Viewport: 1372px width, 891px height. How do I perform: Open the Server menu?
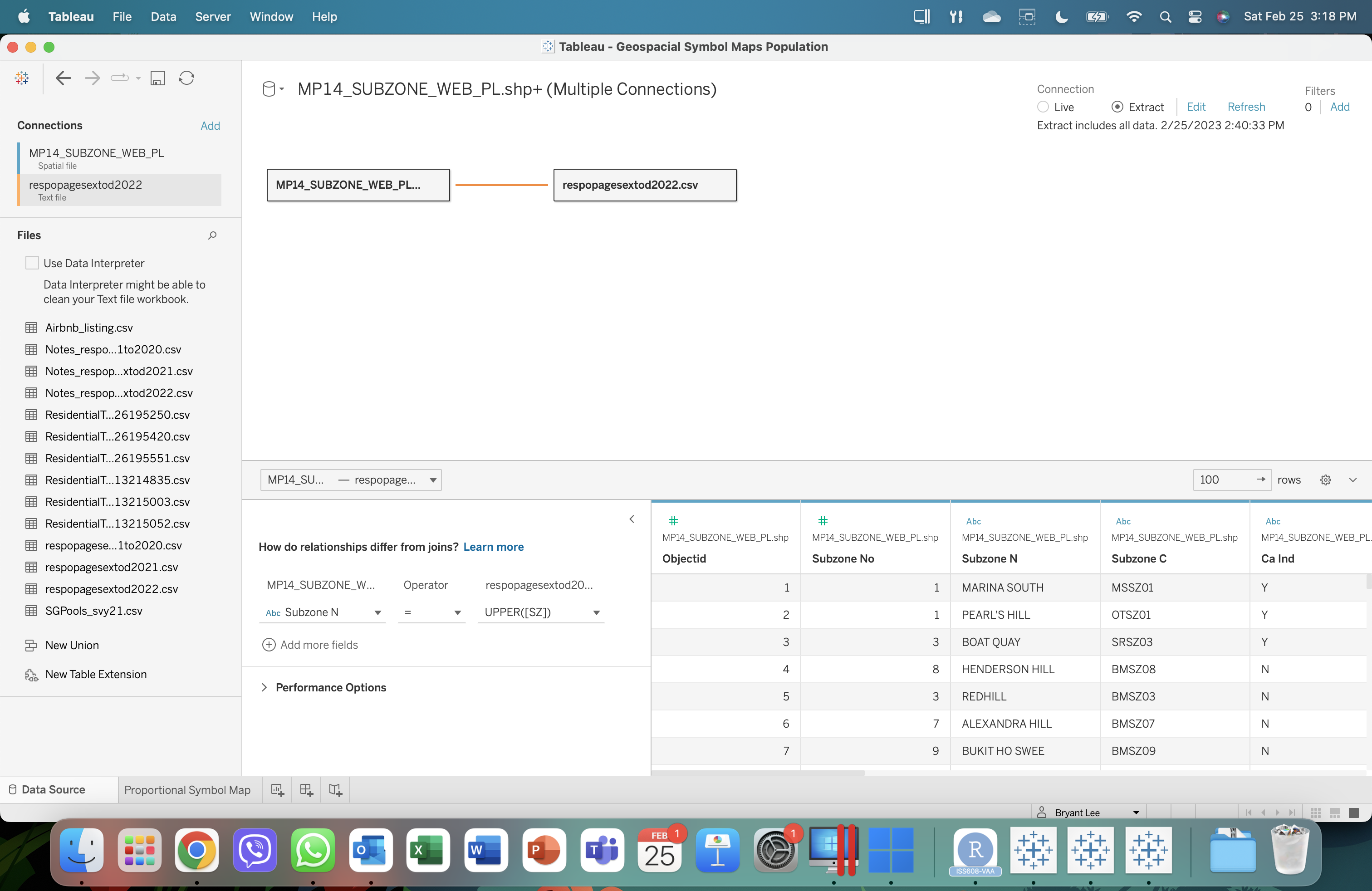point(213,17)
